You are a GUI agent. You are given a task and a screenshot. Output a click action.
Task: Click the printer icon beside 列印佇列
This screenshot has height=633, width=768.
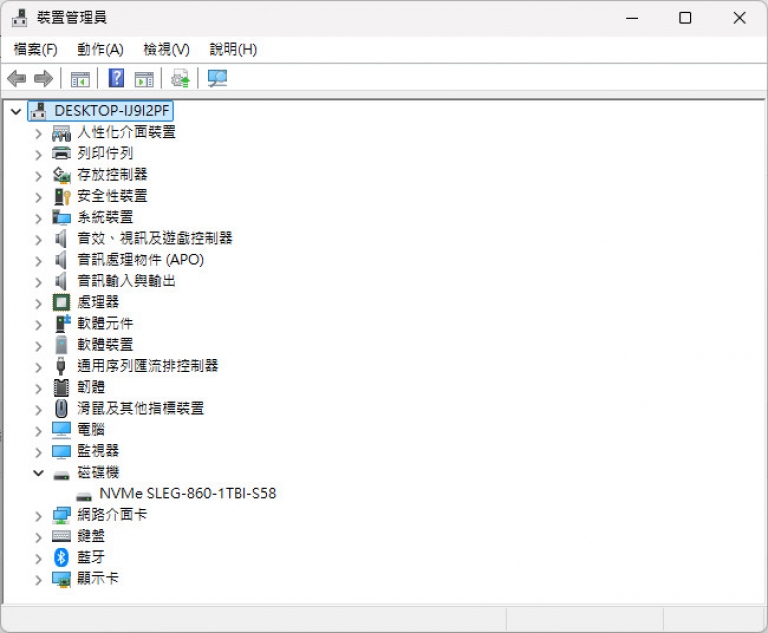61,153
